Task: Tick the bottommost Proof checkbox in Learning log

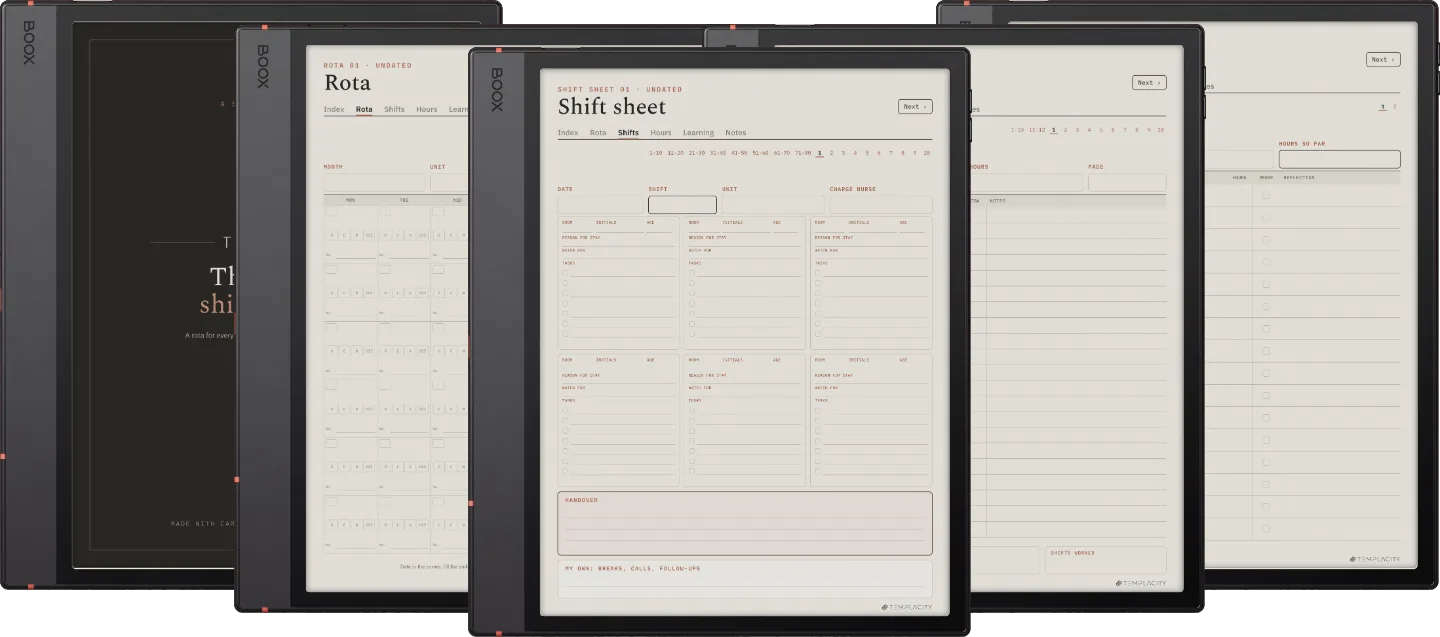Action: (1266, 529)
